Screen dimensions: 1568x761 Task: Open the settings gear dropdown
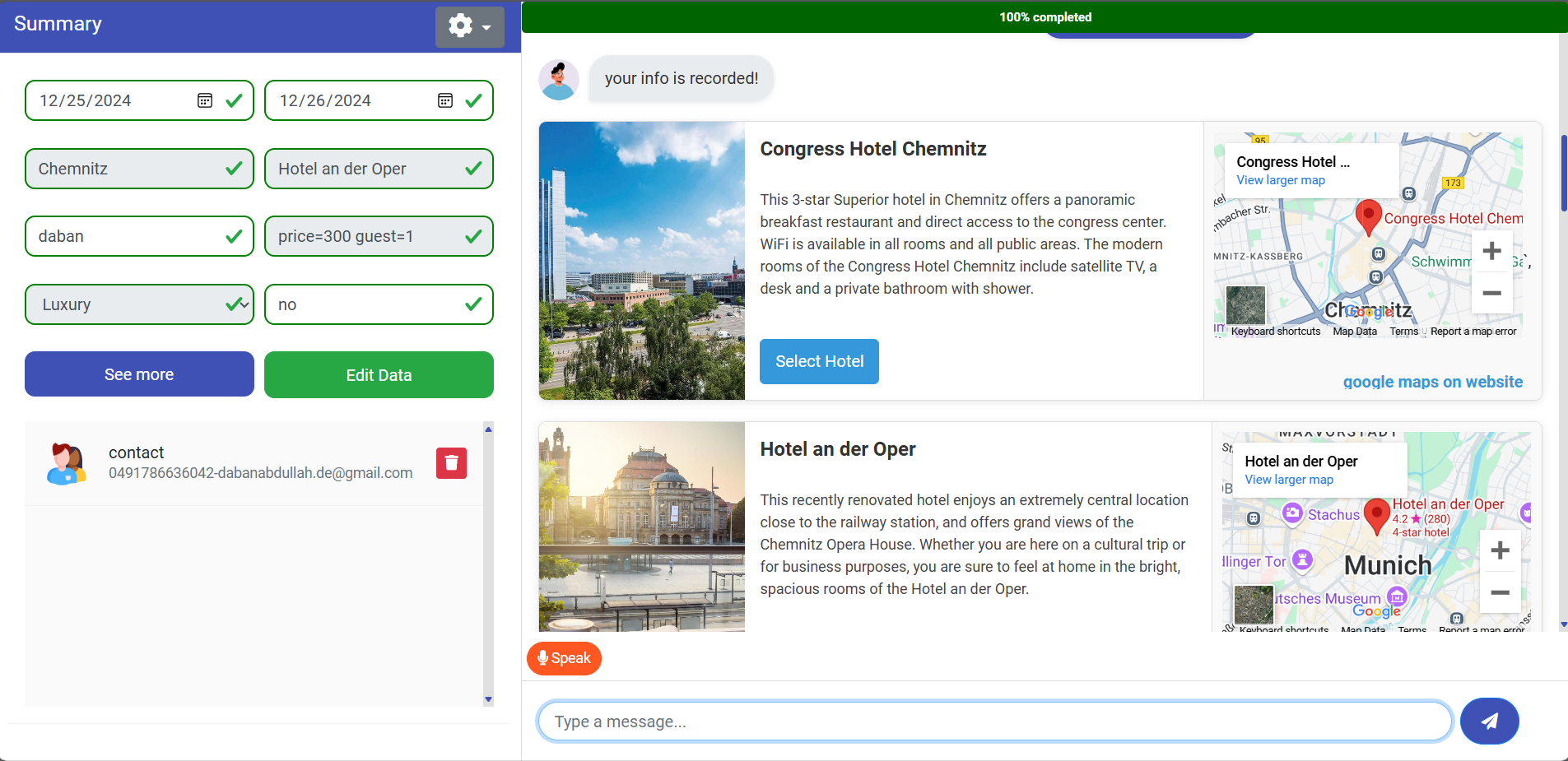469,26
